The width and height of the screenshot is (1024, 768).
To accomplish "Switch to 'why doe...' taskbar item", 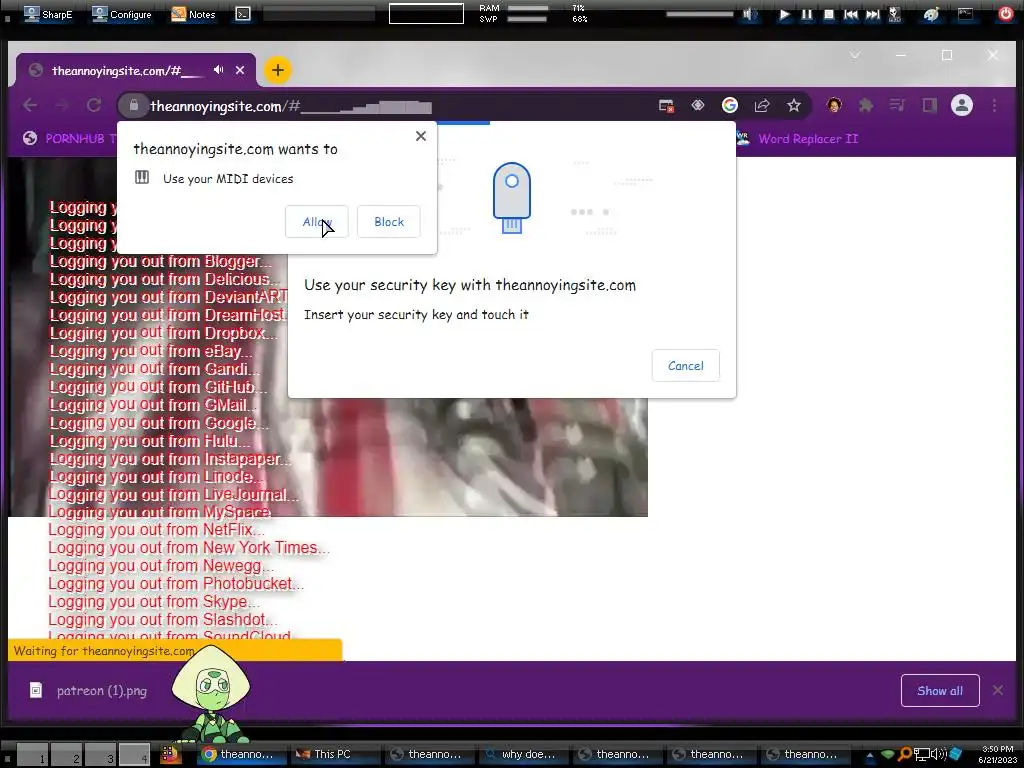I will 522,754.
